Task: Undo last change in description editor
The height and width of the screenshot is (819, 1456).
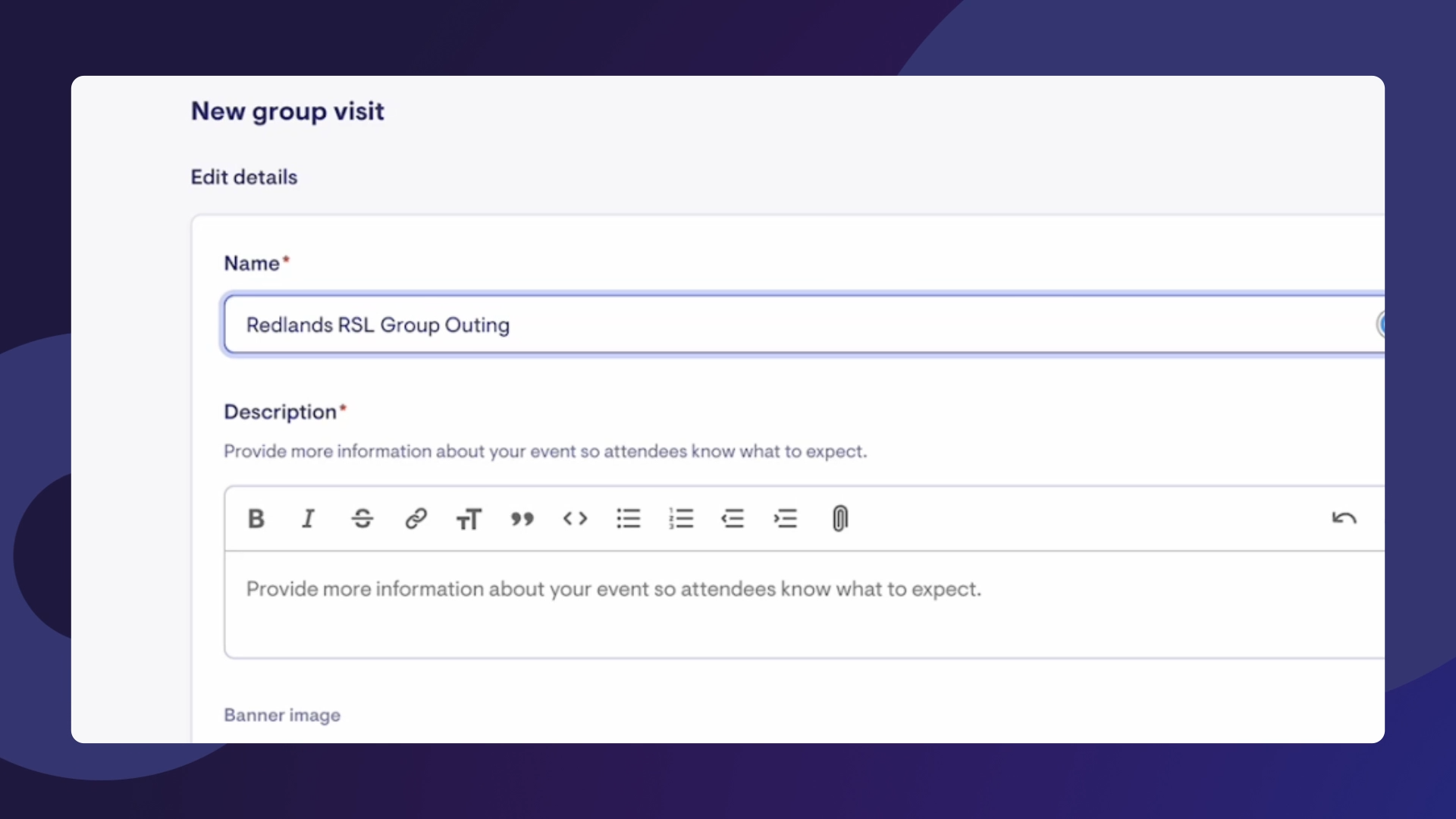Action: [x=1344, y=519]
